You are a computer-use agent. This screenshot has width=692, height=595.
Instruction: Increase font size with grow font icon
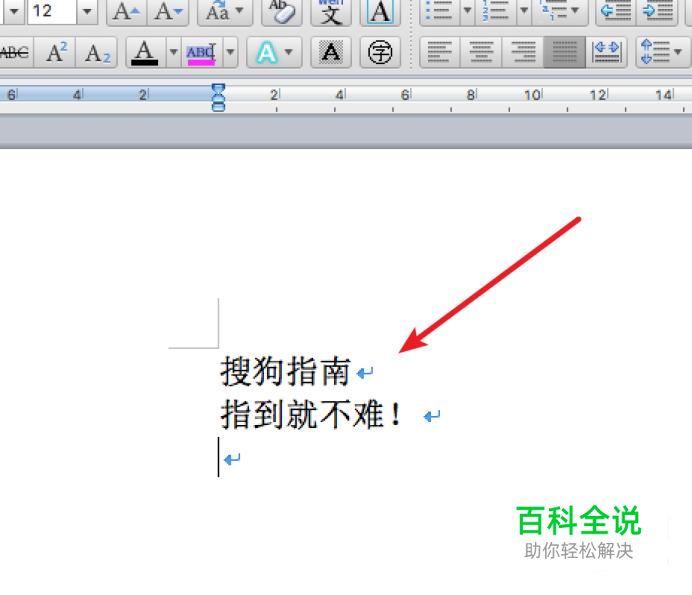coord(127,11)
